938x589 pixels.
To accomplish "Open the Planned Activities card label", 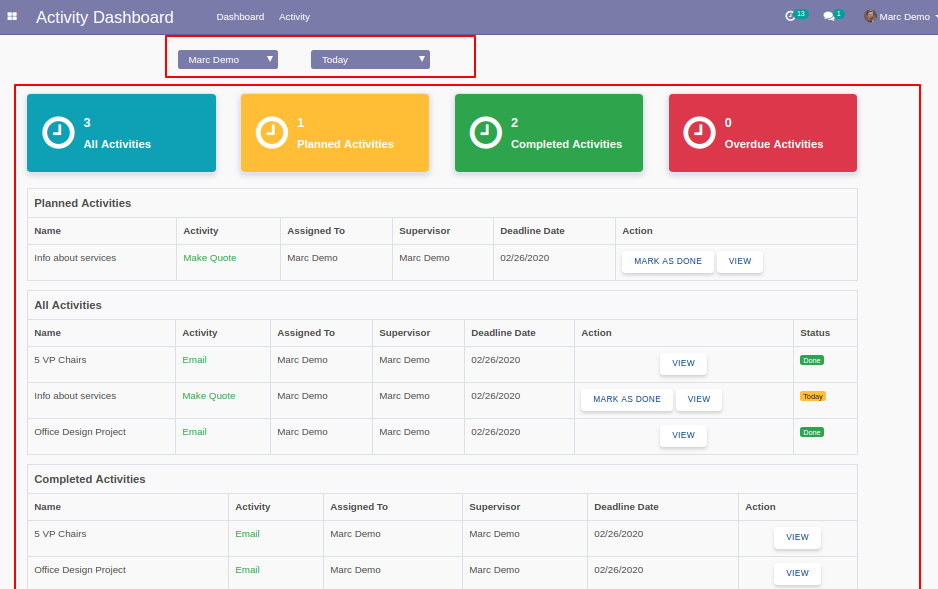I will [345, 144].
